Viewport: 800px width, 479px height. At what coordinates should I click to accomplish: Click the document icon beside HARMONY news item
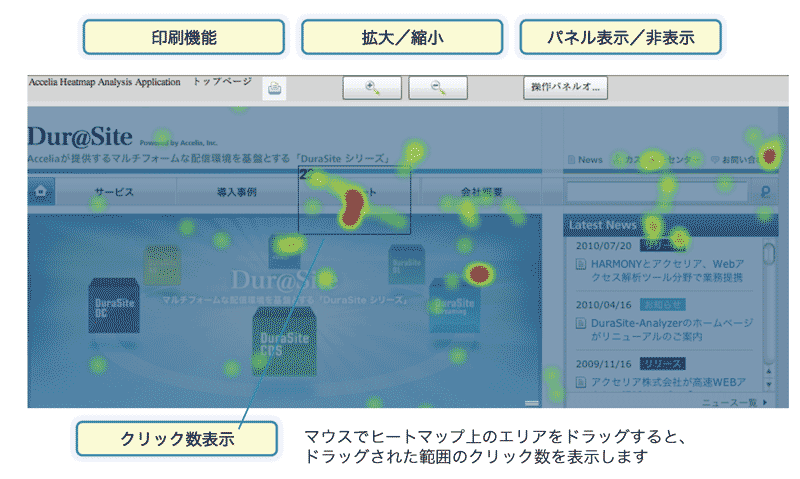coord(581,264)
